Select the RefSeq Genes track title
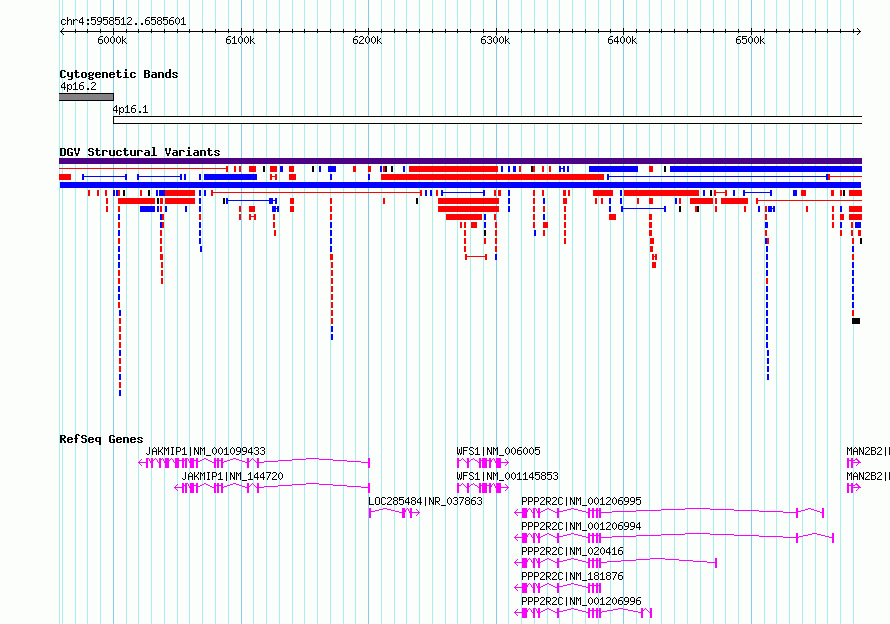This screenshot has height=624, width=890. coord(101,439)
